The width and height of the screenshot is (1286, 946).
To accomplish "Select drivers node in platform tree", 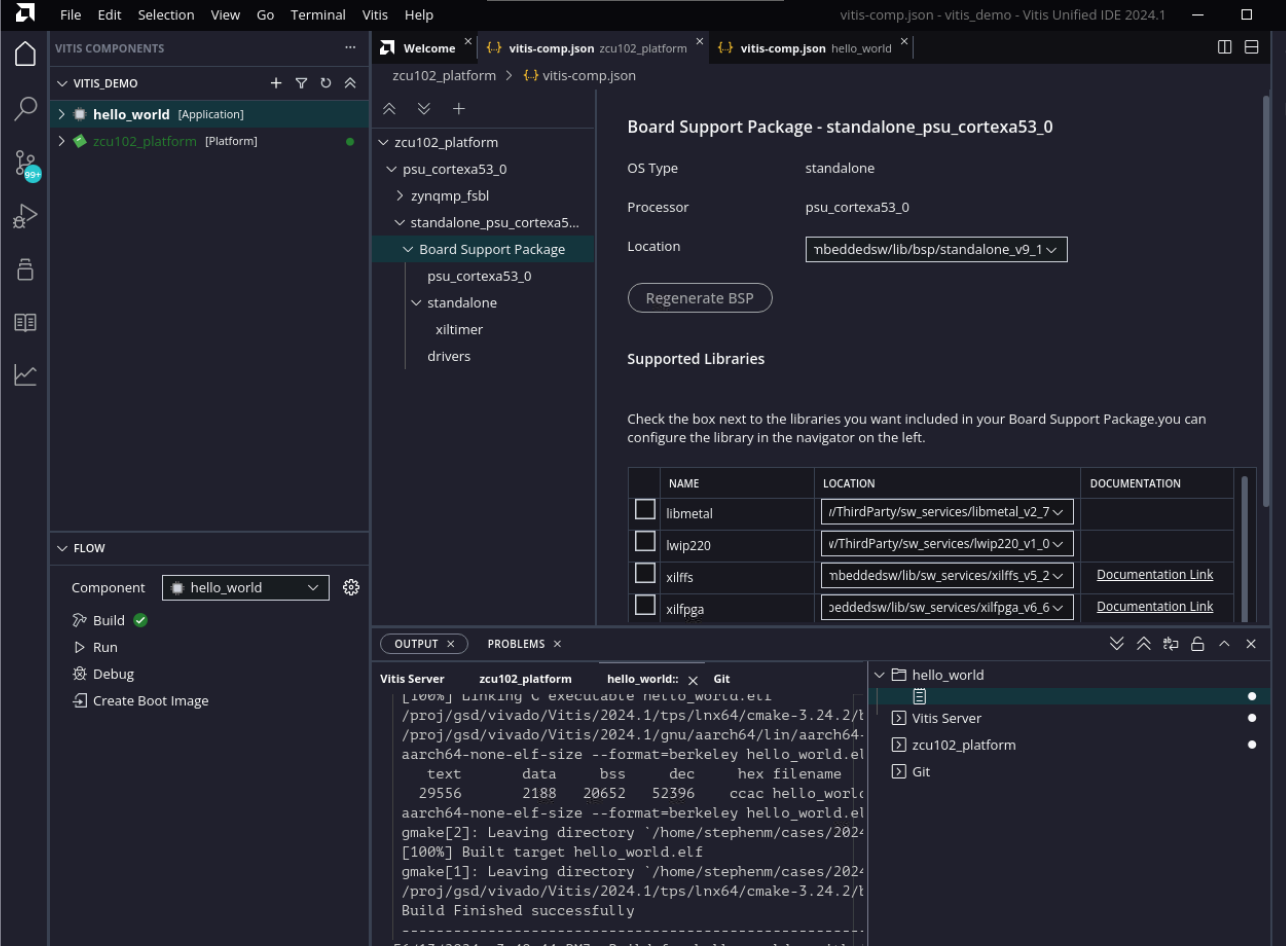I will pyautogui.click(x=448, y=356).
